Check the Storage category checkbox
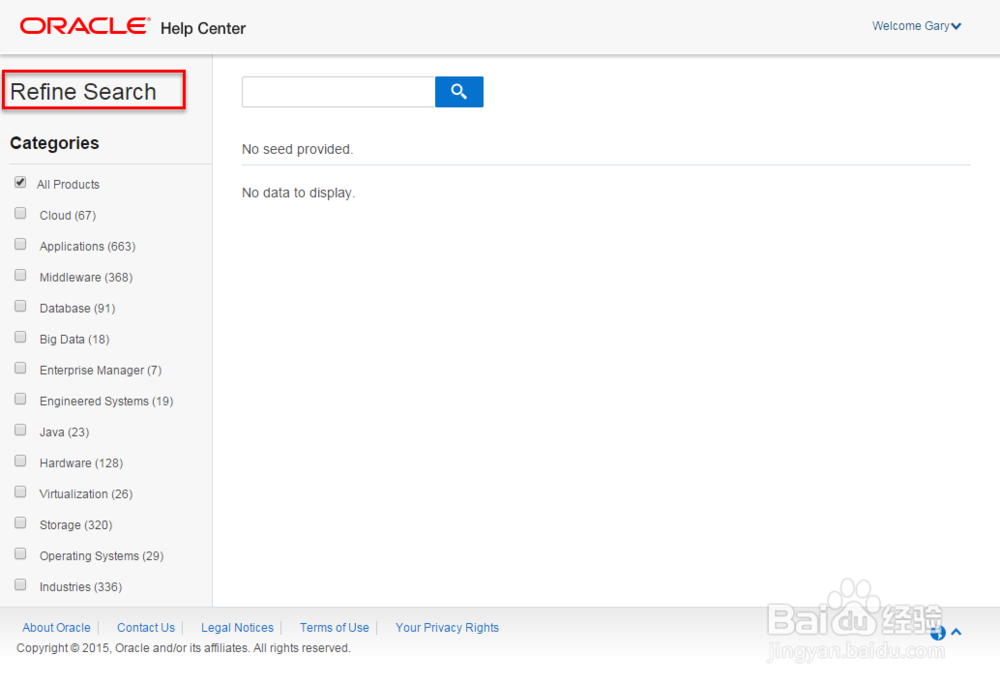The width and height of the screenshot is (1000, 685). (20, 524)
